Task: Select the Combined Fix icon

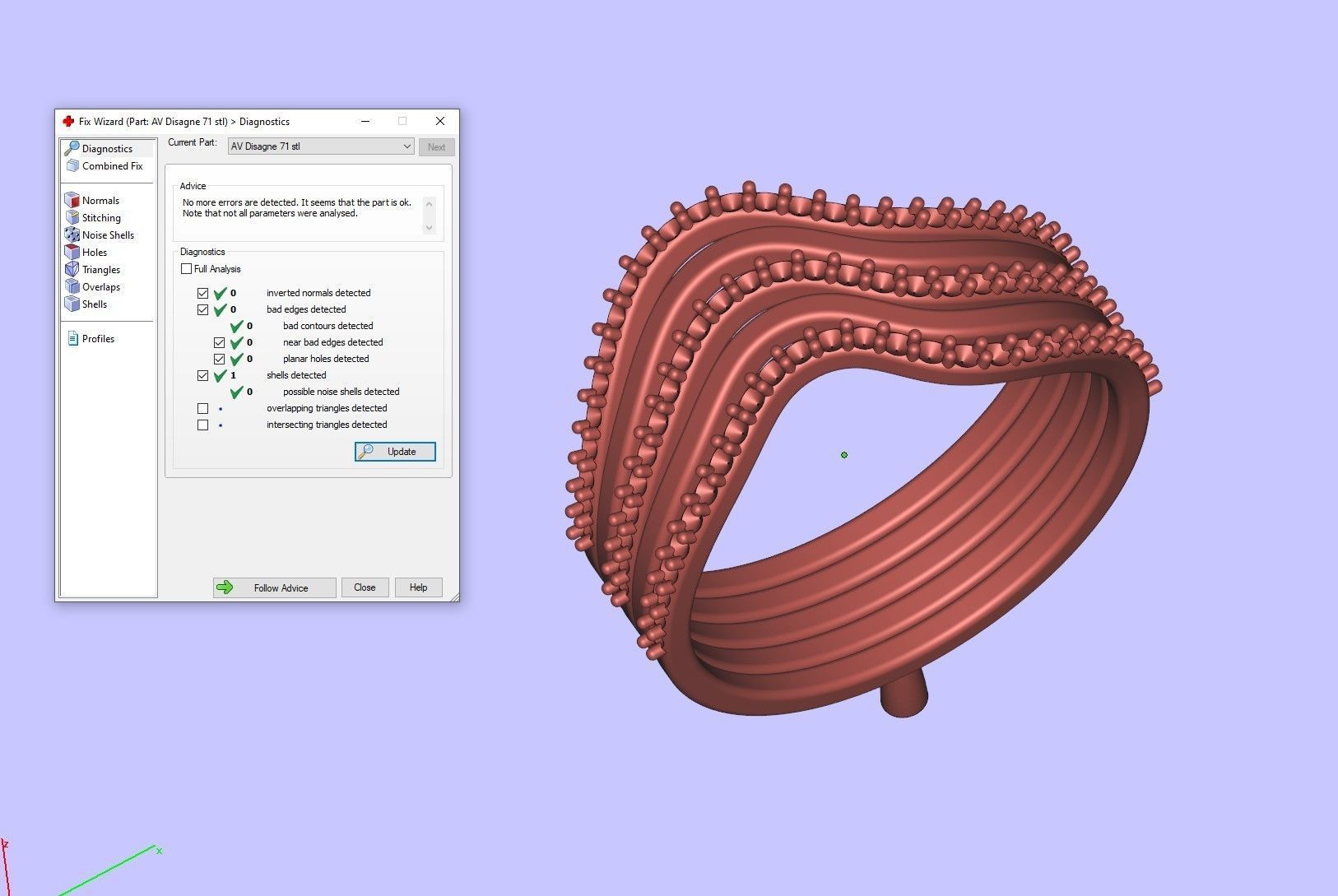Action: click(x=72, y=165)
